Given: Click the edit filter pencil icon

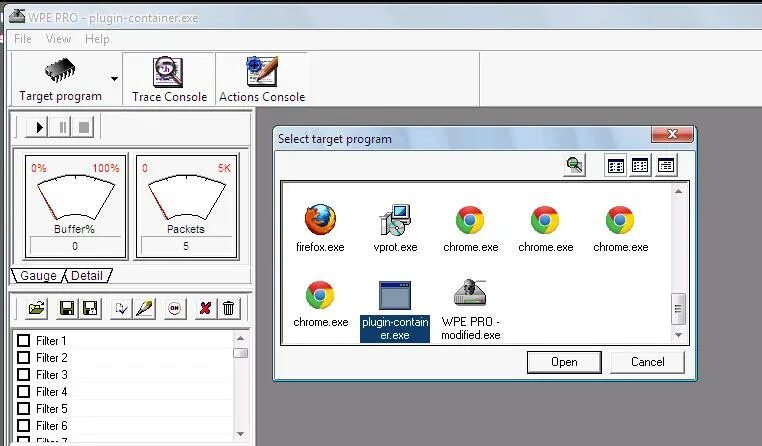Looking at the screenshot, I should tap(145, 309).
